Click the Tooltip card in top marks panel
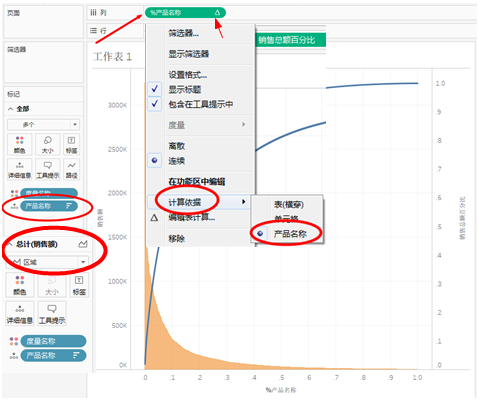The height and width of the screenshot is (400, 479). point(47,169)
